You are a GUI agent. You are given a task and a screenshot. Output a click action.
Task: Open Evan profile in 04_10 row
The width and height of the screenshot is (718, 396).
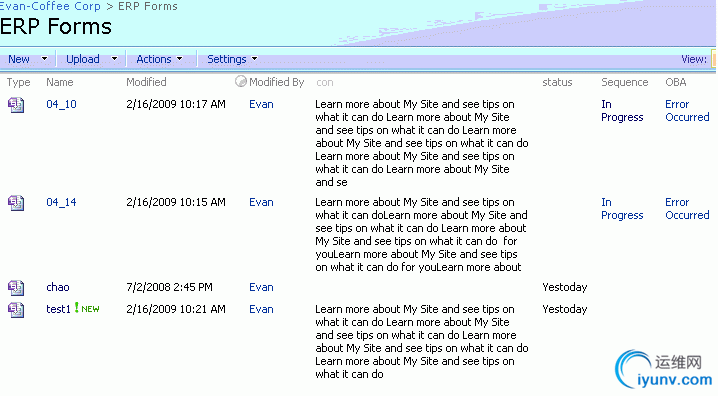[261, 104]
